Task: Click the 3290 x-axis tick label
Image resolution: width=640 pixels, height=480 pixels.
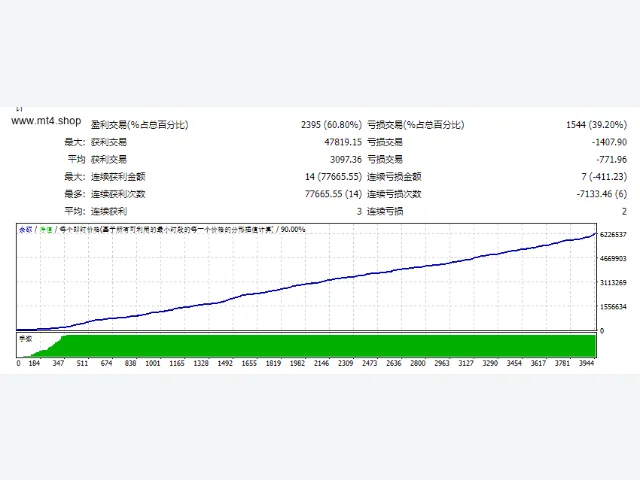Action: pos(490,363)
